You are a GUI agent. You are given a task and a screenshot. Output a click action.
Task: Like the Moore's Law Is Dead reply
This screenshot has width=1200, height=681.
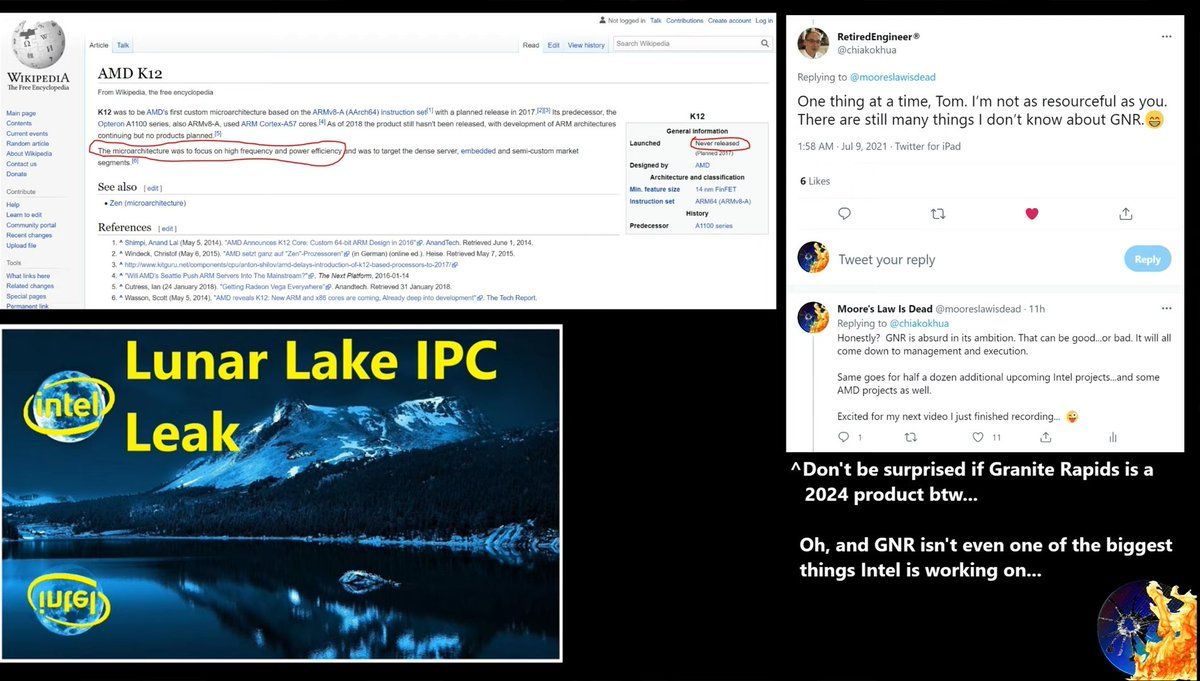tap(978, 437)
